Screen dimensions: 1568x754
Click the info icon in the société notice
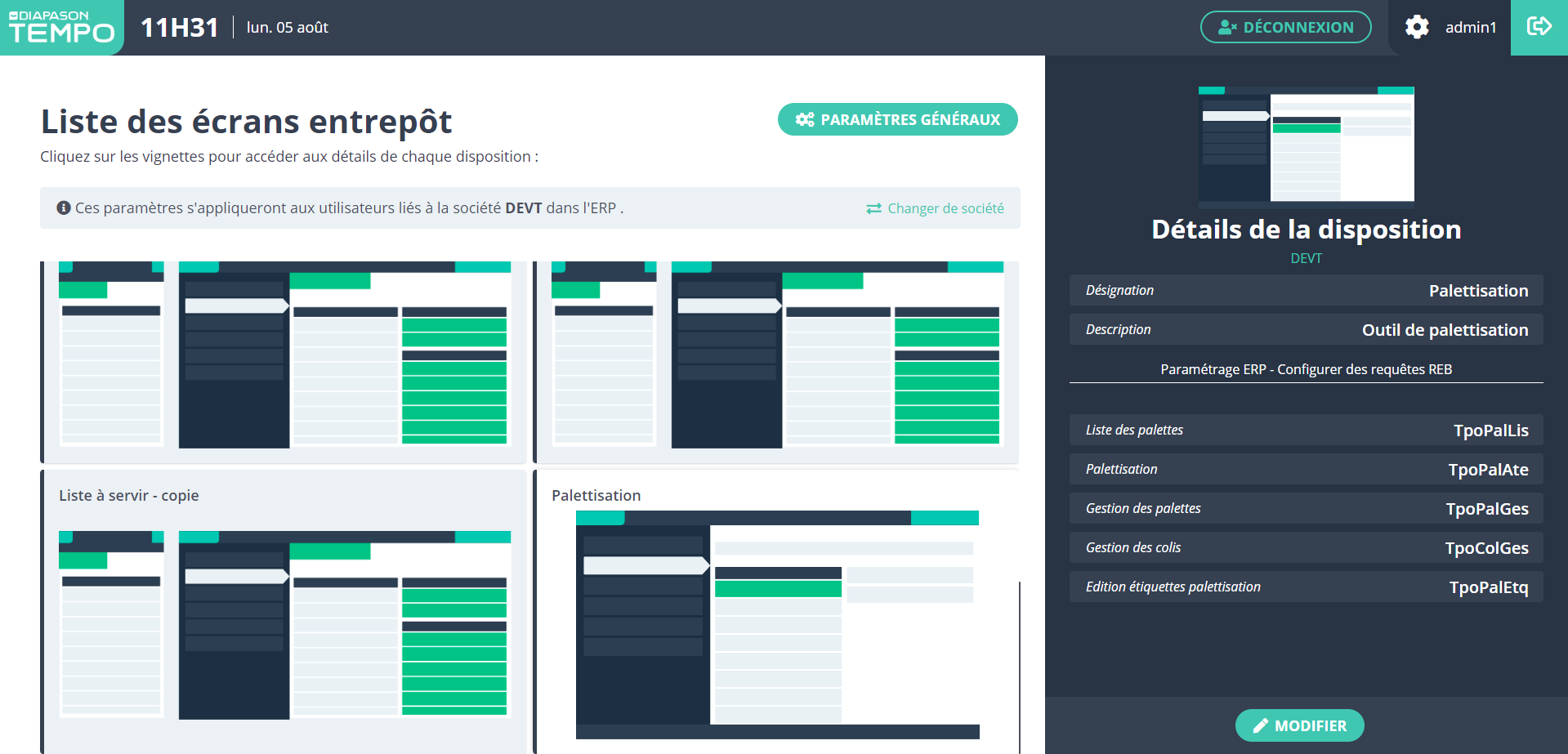click(64, 208)
